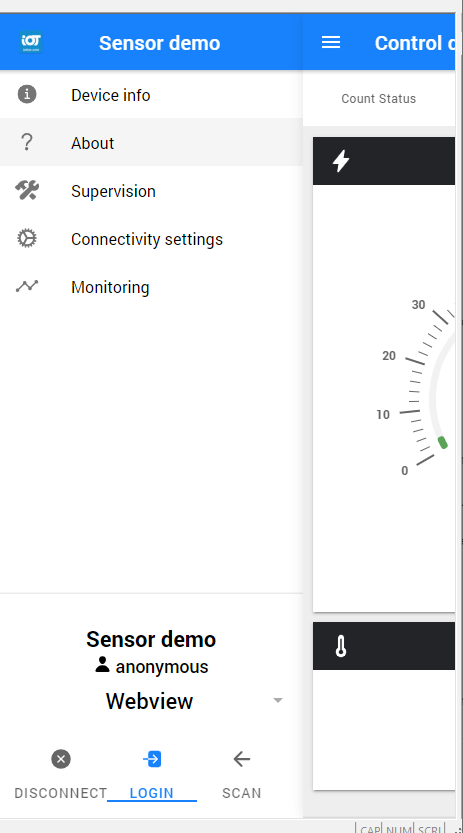Open the hamburger menu icon
The width and height of the screenshot is (463, 833).
[331, 42]
